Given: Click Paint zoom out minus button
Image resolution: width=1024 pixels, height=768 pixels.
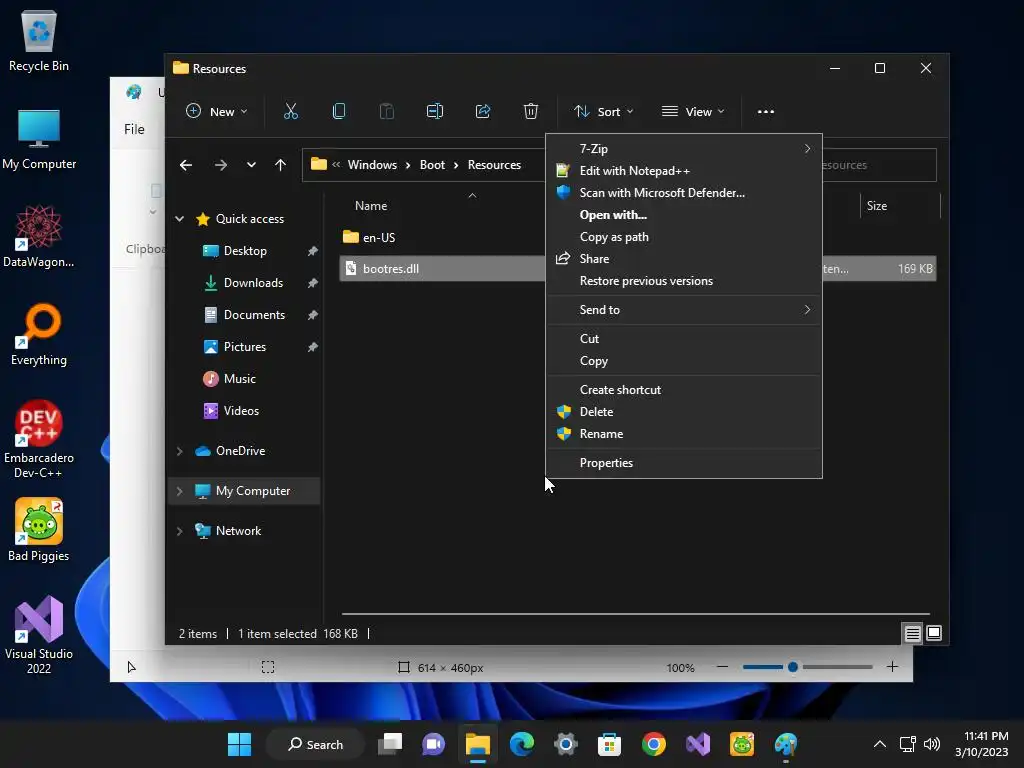Looking at the screenshot, I should click(722, 667).
